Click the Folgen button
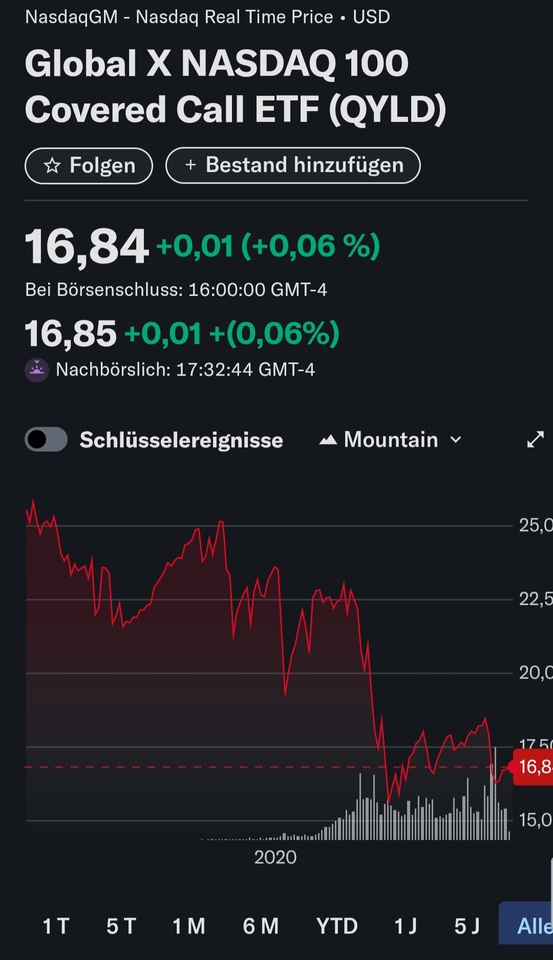 point(89,165)
